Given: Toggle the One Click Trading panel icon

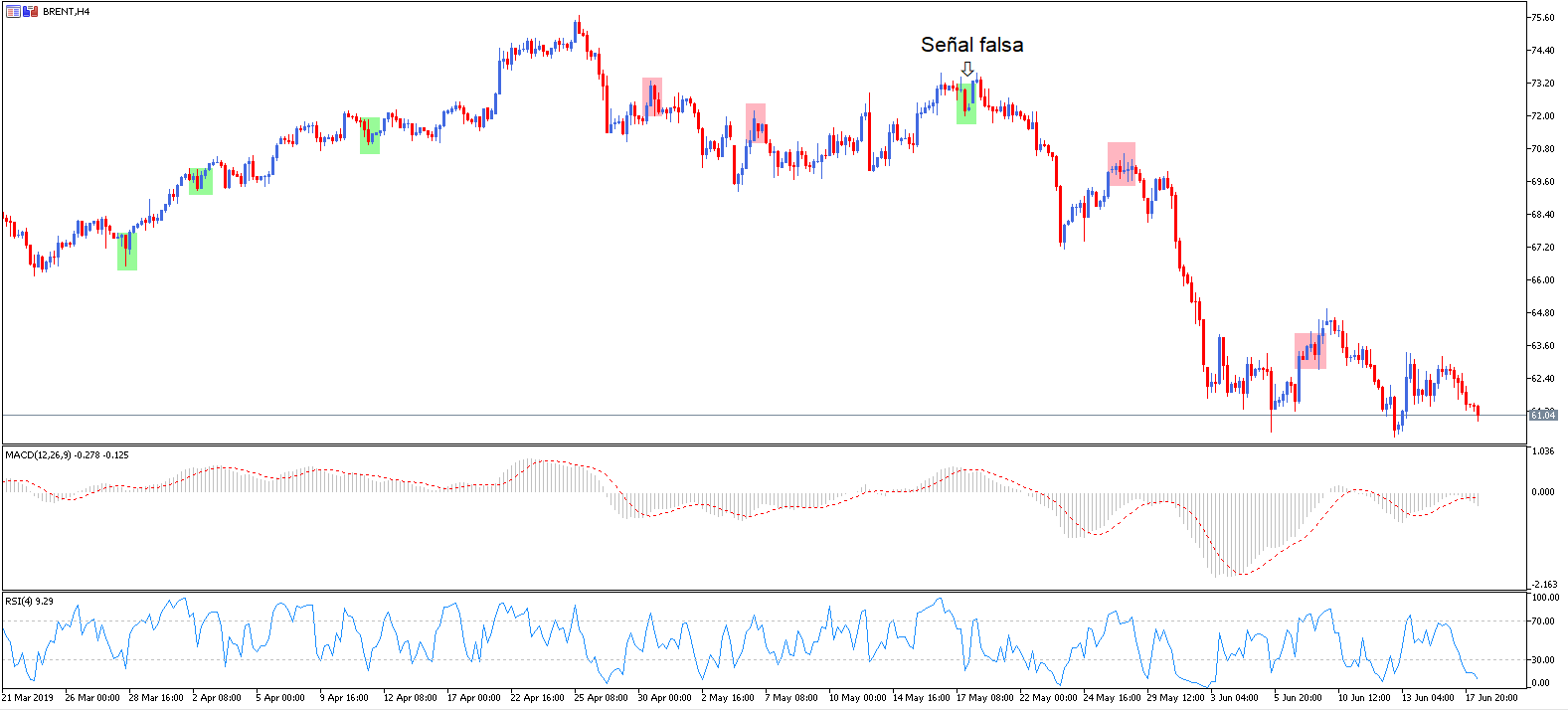Looking at the screenshot, I should point(29,12).
